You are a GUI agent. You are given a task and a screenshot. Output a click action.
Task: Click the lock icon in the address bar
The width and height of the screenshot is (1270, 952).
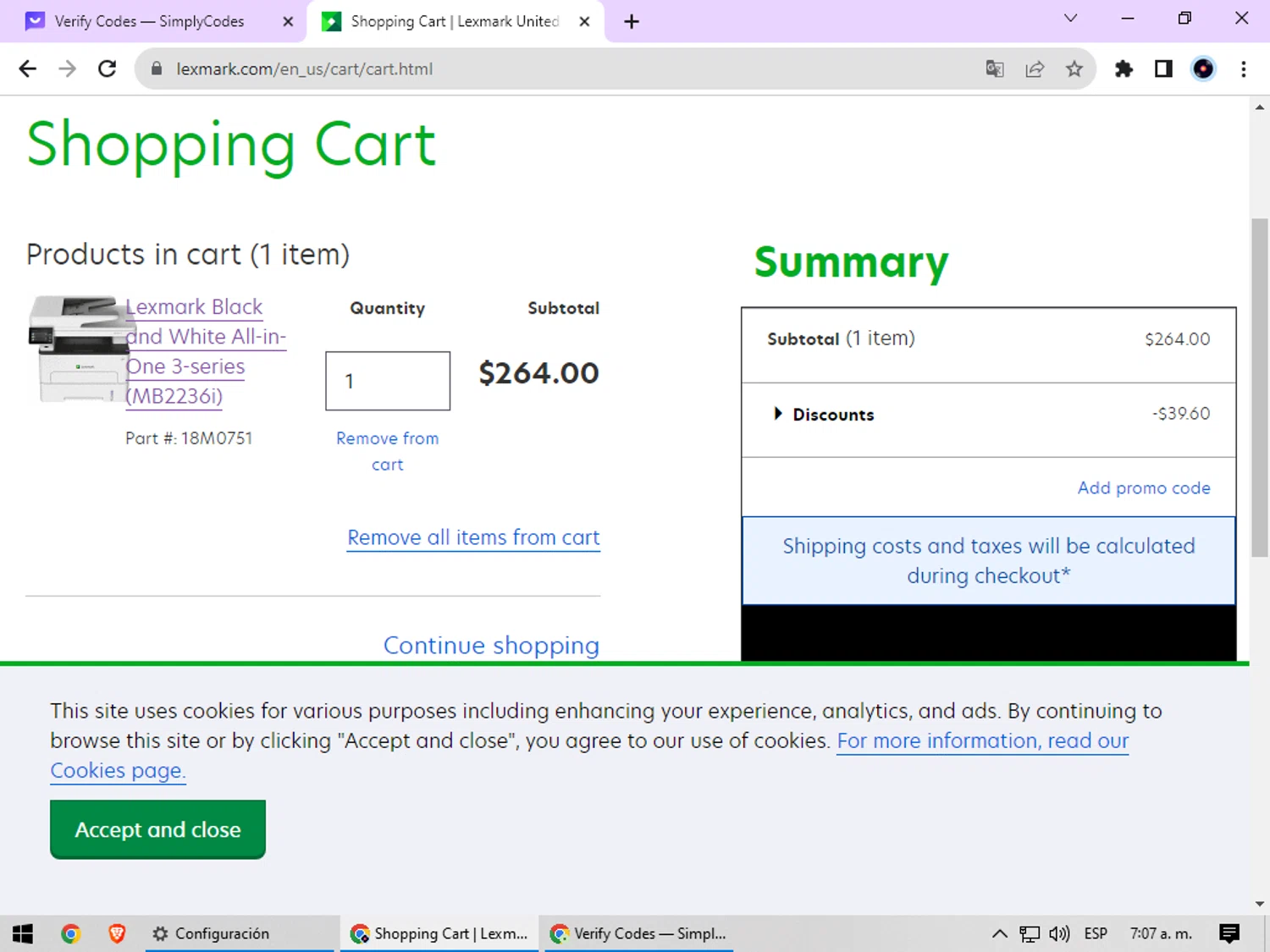point(157,69)
